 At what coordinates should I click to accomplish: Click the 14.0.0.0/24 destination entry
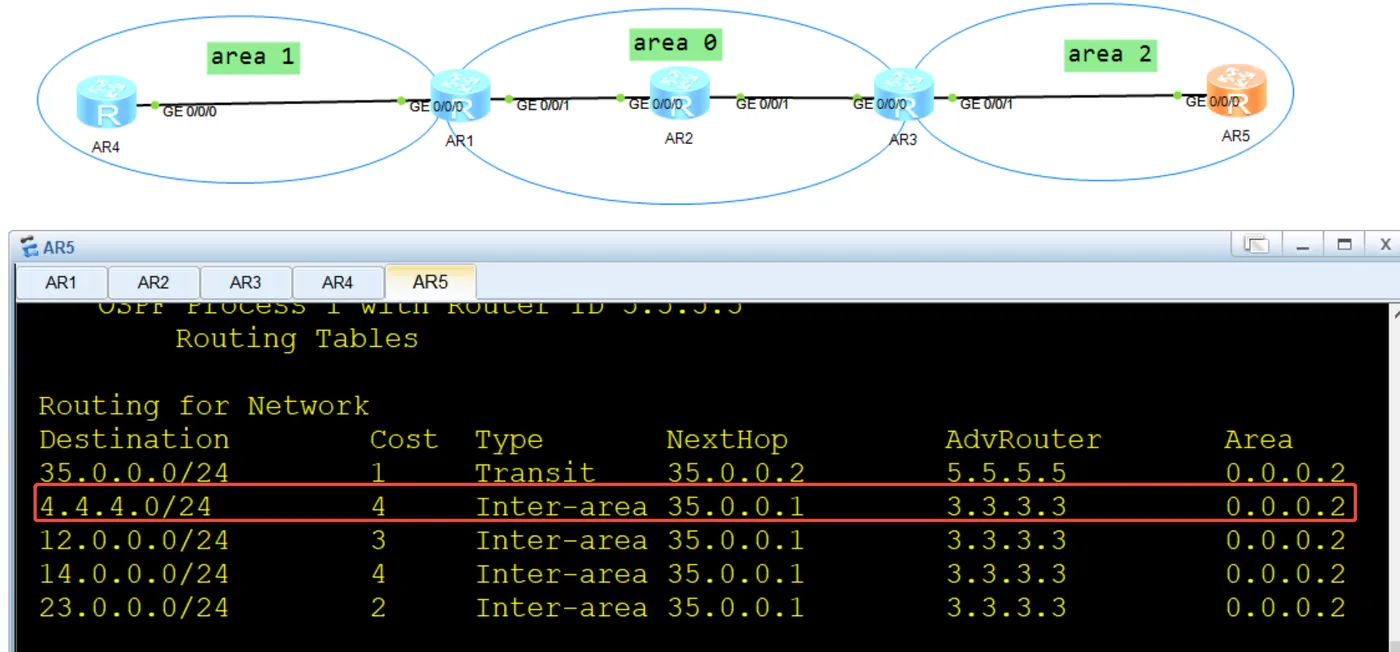[134, 575]
